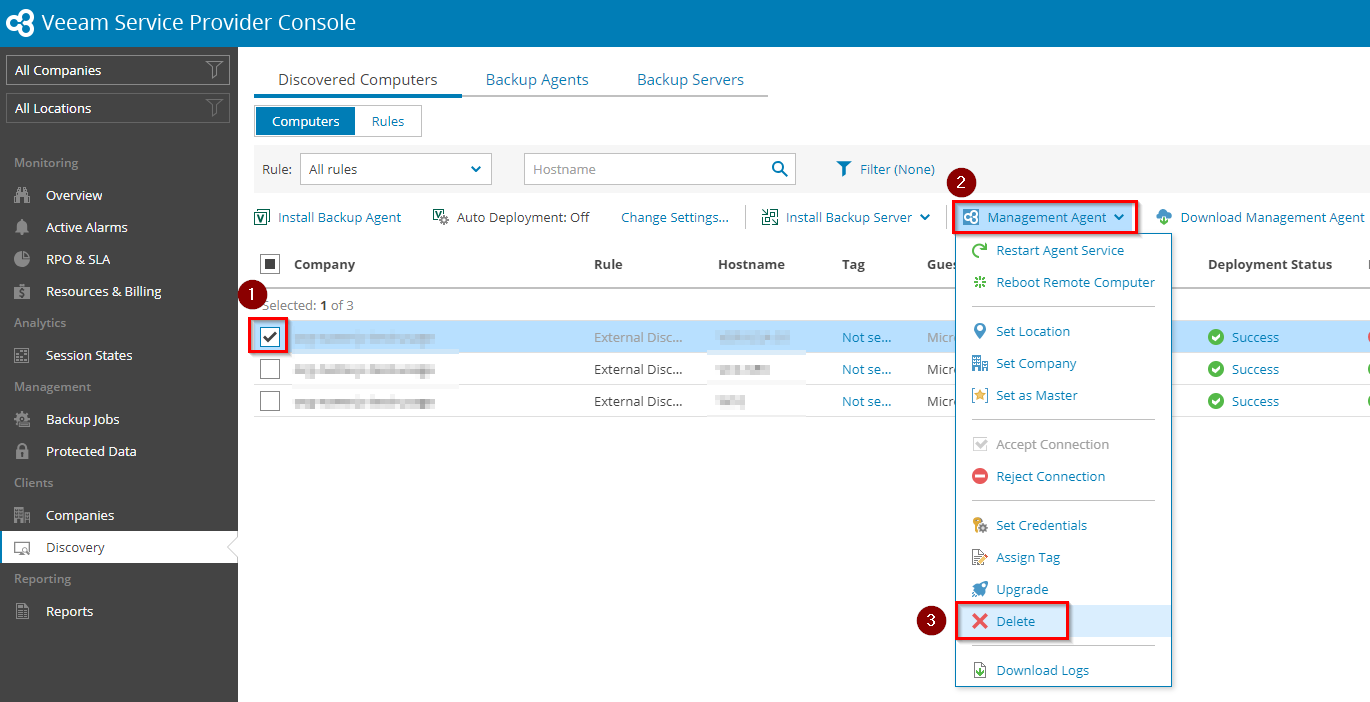The width and height of the screenshot is (1370, 702).
Task: Click the Set Location pin icon
Action: point(980,331)
